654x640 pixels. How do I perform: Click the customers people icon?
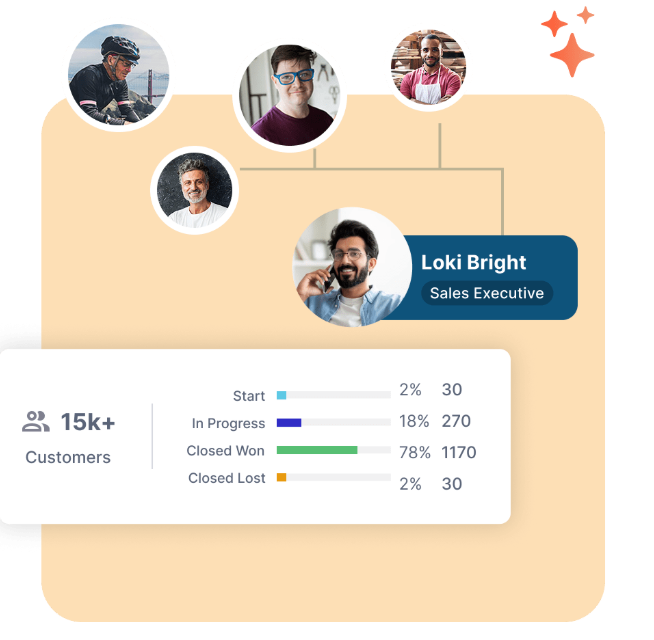point(36,422)
